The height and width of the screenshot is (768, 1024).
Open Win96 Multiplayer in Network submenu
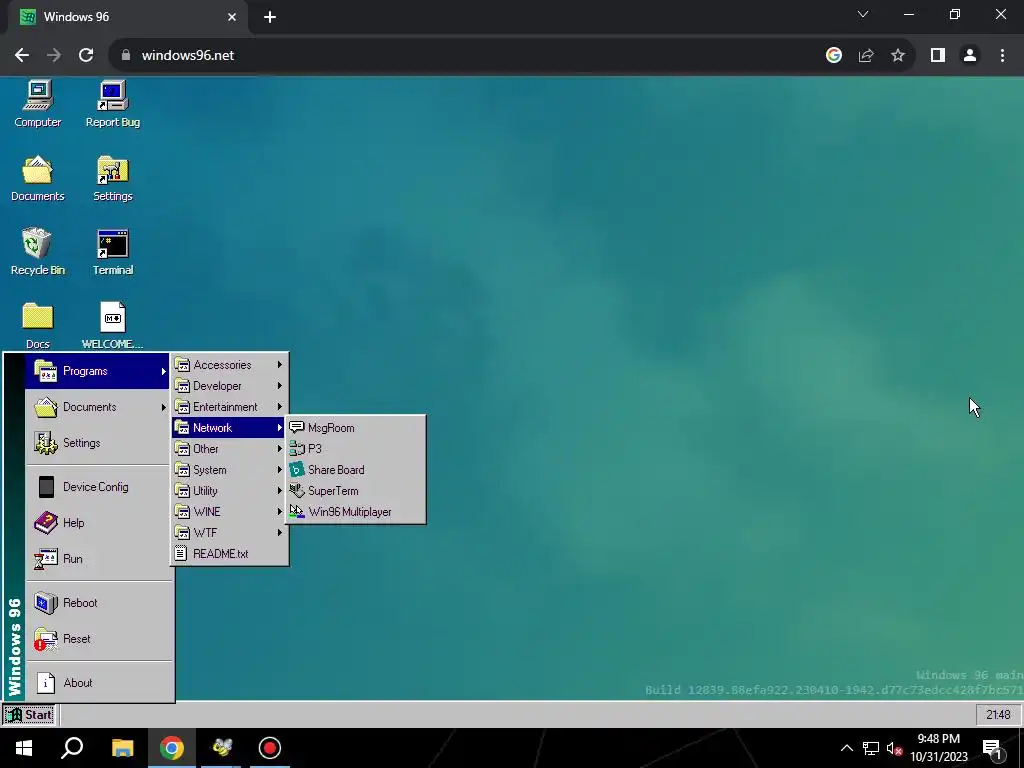[356, 511]
